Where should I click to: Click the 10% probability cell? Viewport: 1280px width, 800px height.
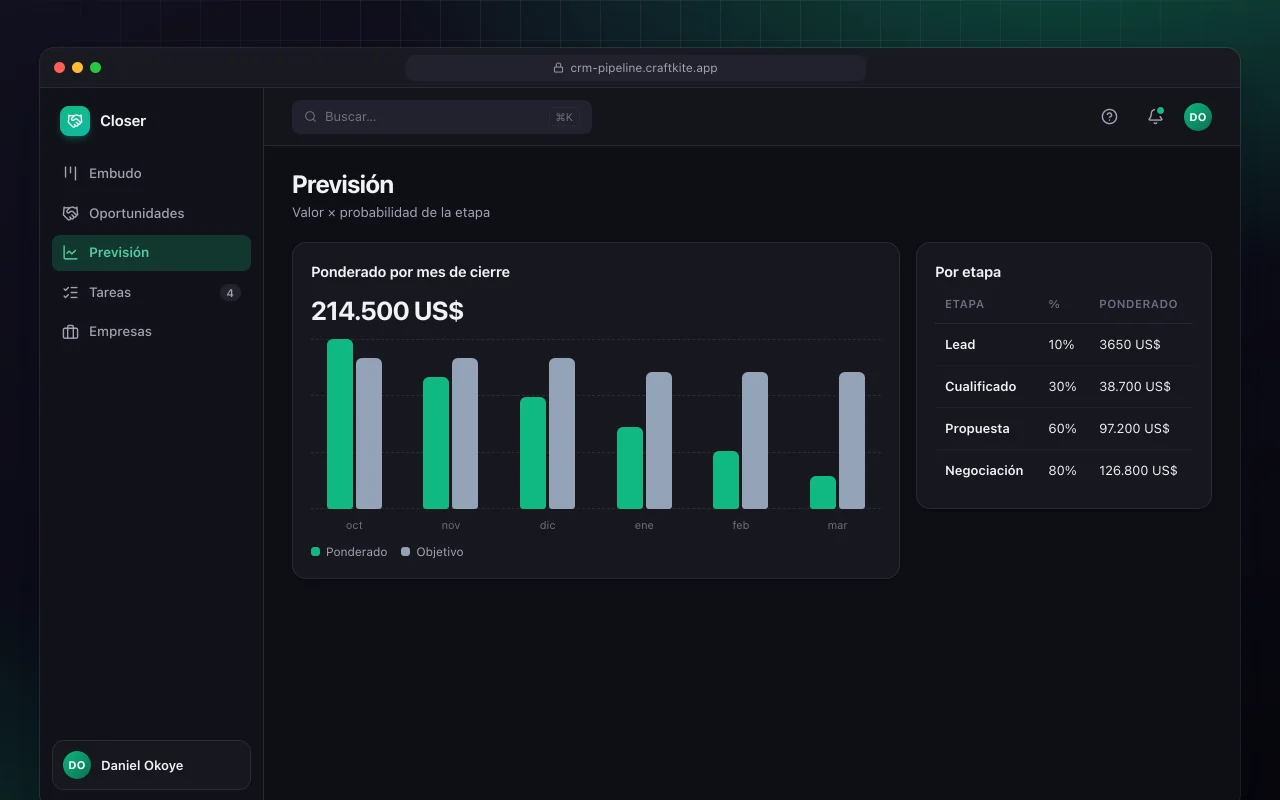pyautogui.click(x=1061, y=344)
